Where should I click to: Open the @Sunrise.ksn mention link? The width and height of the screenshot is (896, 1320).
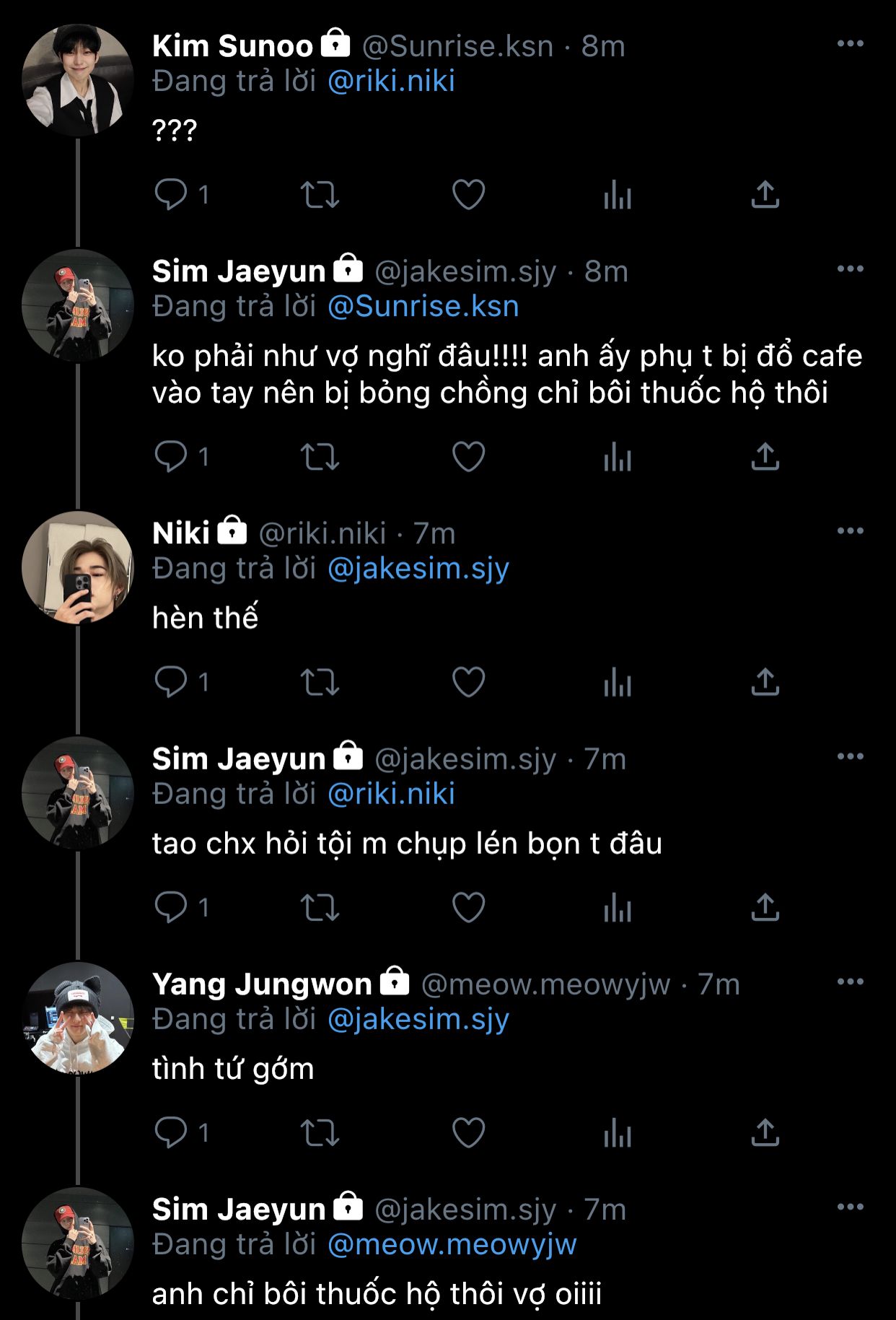(423, 307)
